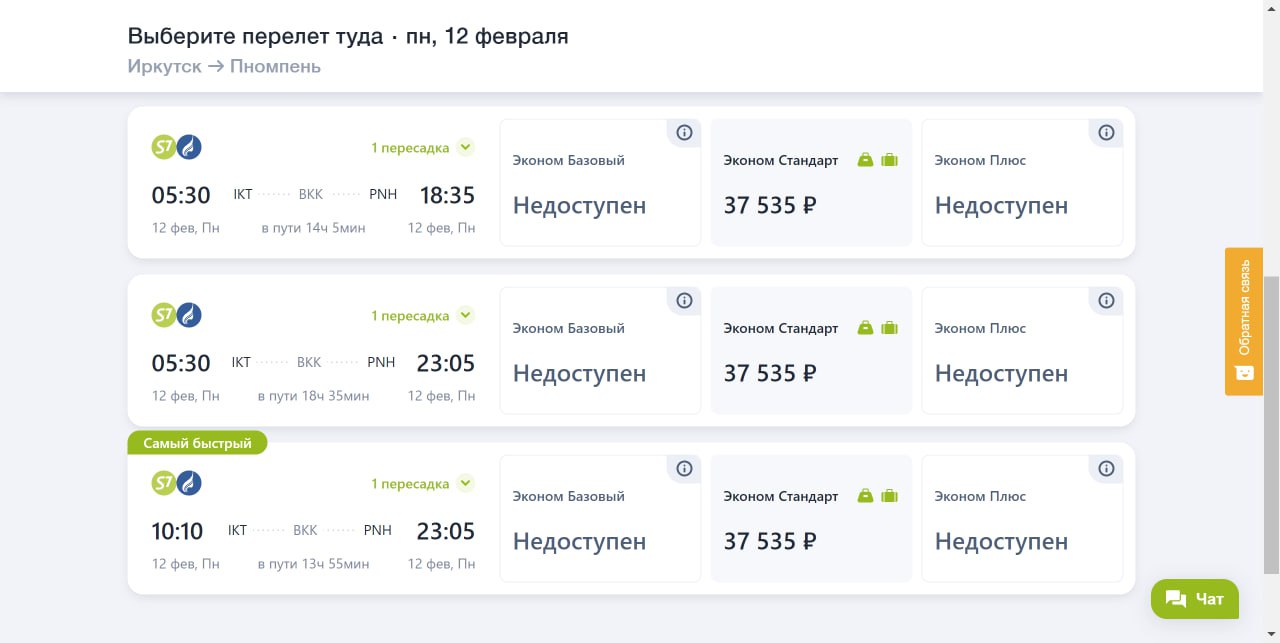Screen dimensions: 1280x643
Task: Click info icon on fastest flight's Эконом Плюс
Action: pyautogui.click(x=1106, y=468)
